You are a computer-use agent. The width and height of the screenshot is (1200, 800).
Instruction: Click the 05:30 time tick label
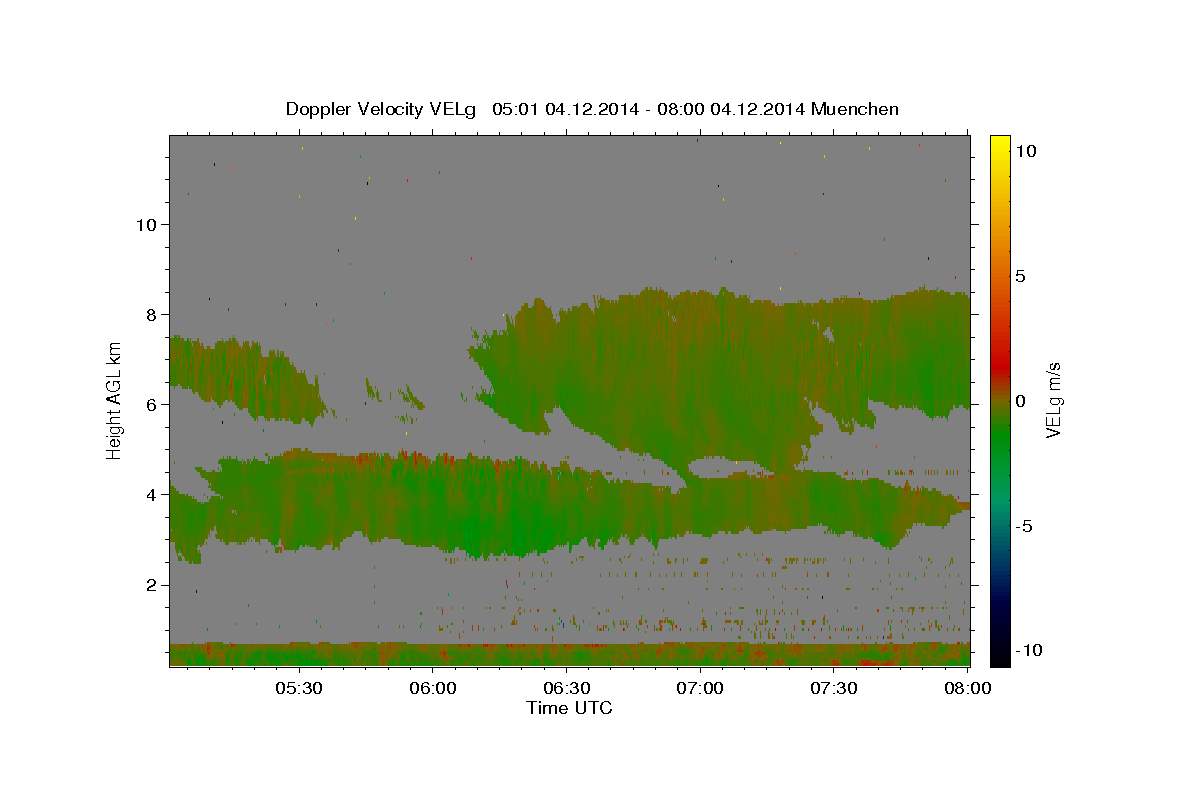[299, 688]
